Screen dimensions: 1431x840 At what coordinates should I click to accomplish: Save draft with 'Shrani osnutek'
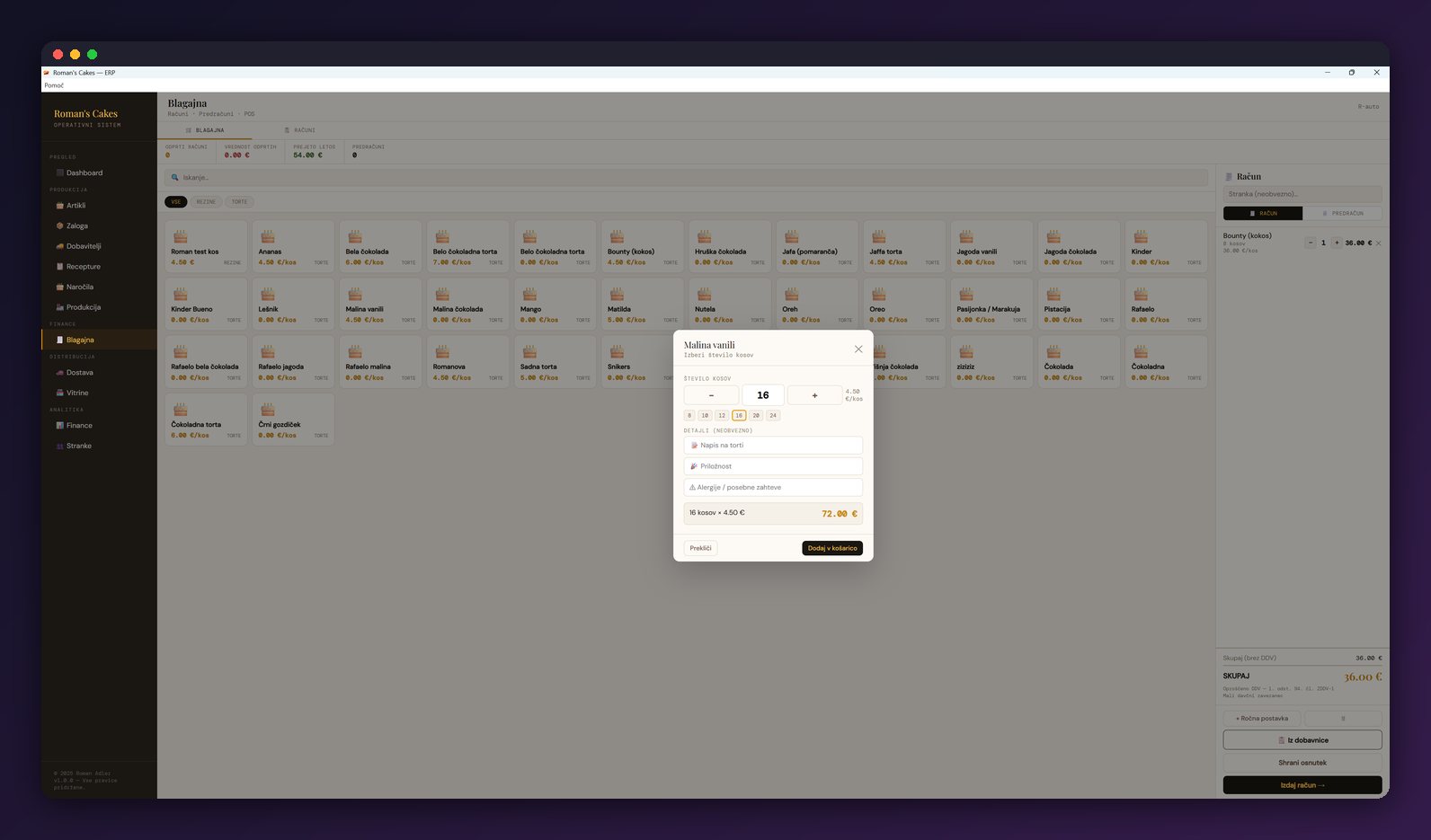point(1302,763)
